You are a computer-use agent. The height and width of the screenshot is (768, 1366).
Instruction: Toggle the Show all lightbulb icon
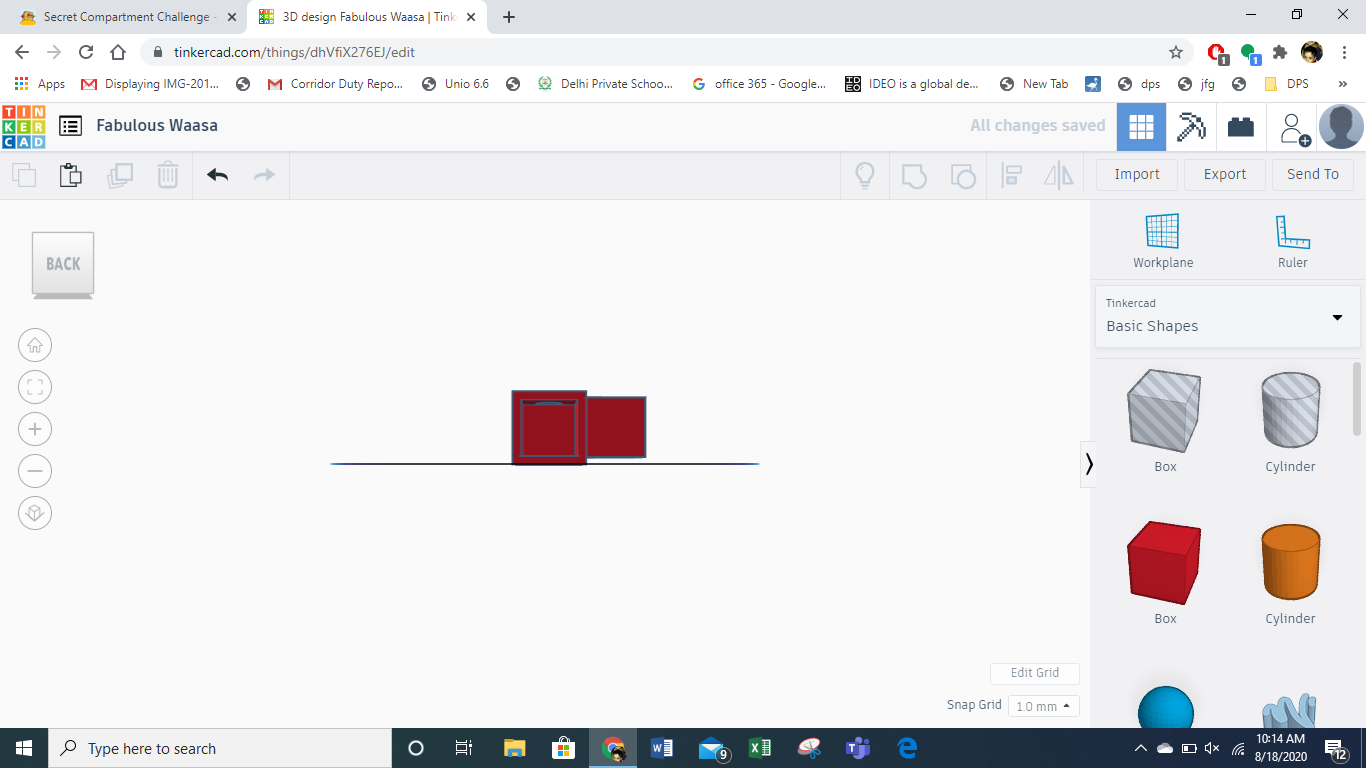click(865, 175)
